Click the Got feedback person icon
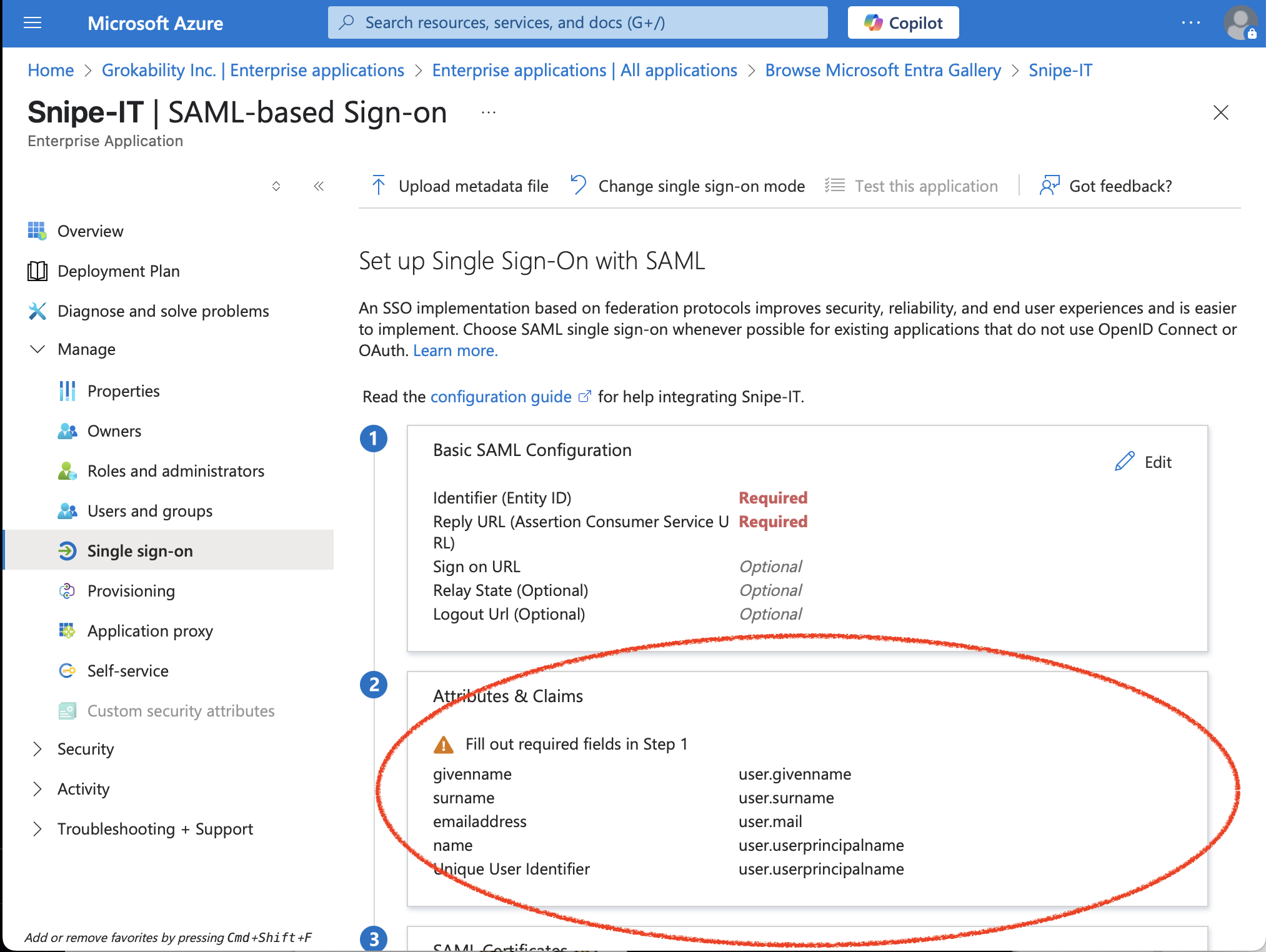Image resolution: width=1266 pixels, height=952 pixels. (x=1050, y=186)
